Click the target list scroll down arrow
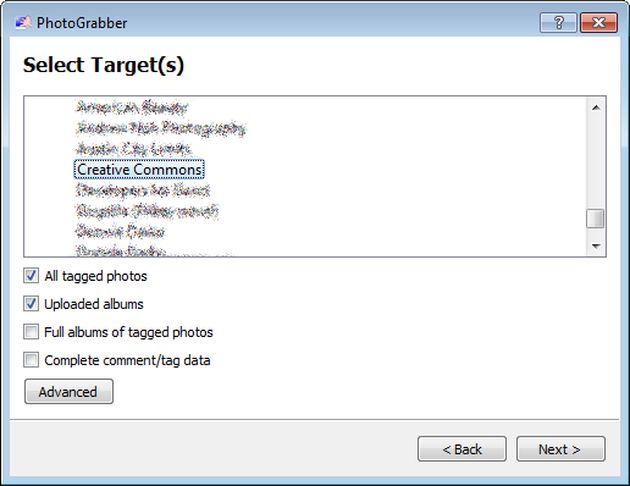630x486 pixels. coord(596,245)
